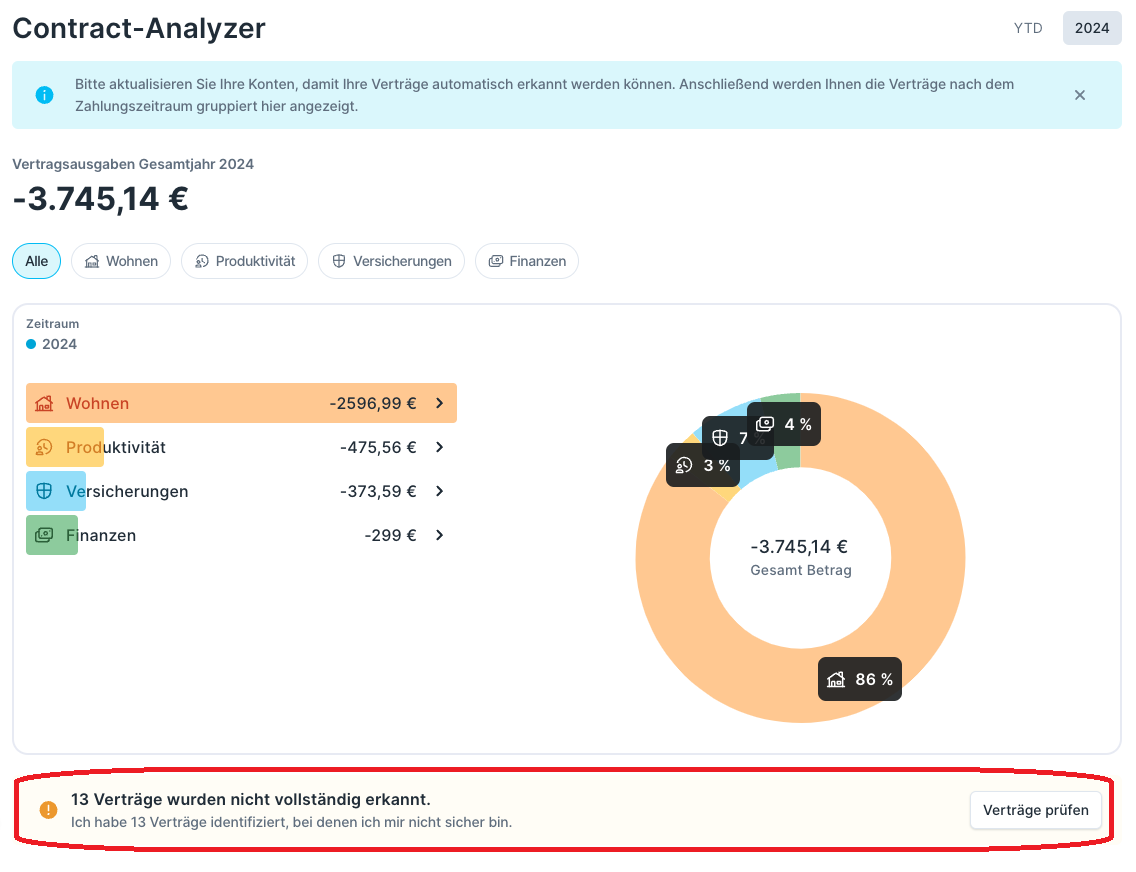Click the blue info icon in banner
The image size is (1136, 872).
(x=44, y=95)
